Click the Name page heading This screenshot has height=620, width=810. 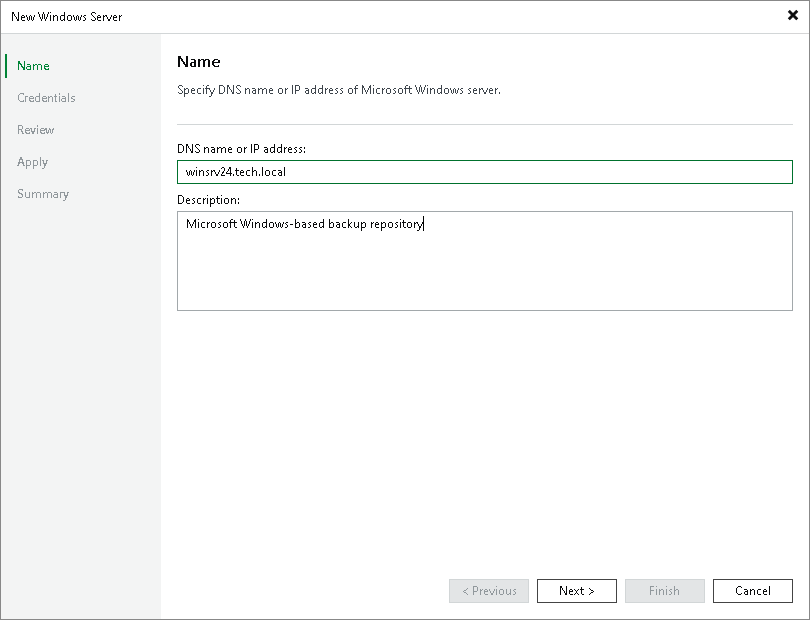pos(198,61)
